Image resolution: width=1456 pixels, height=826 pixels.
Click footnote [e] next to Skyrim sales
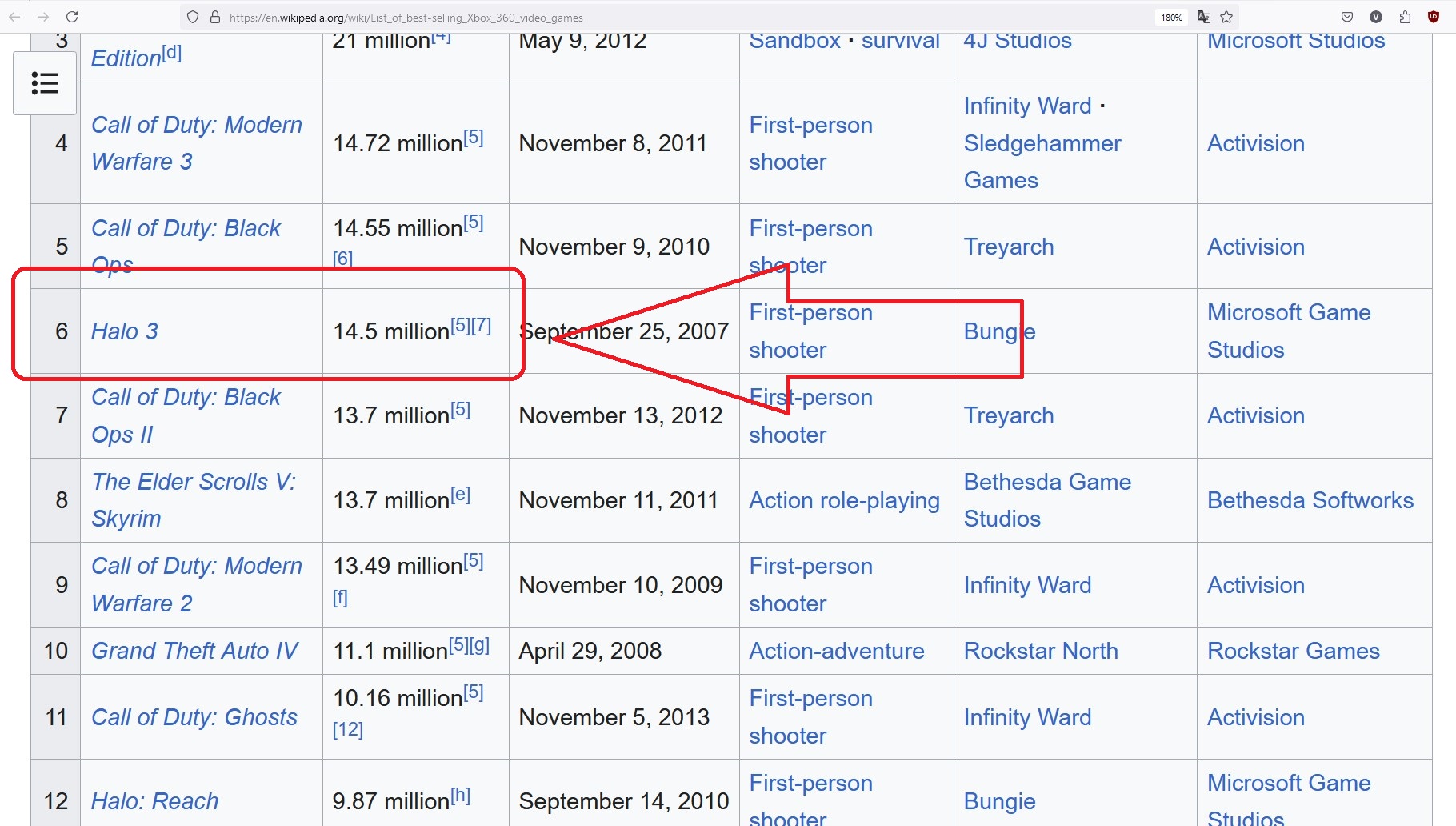point(460,494)
